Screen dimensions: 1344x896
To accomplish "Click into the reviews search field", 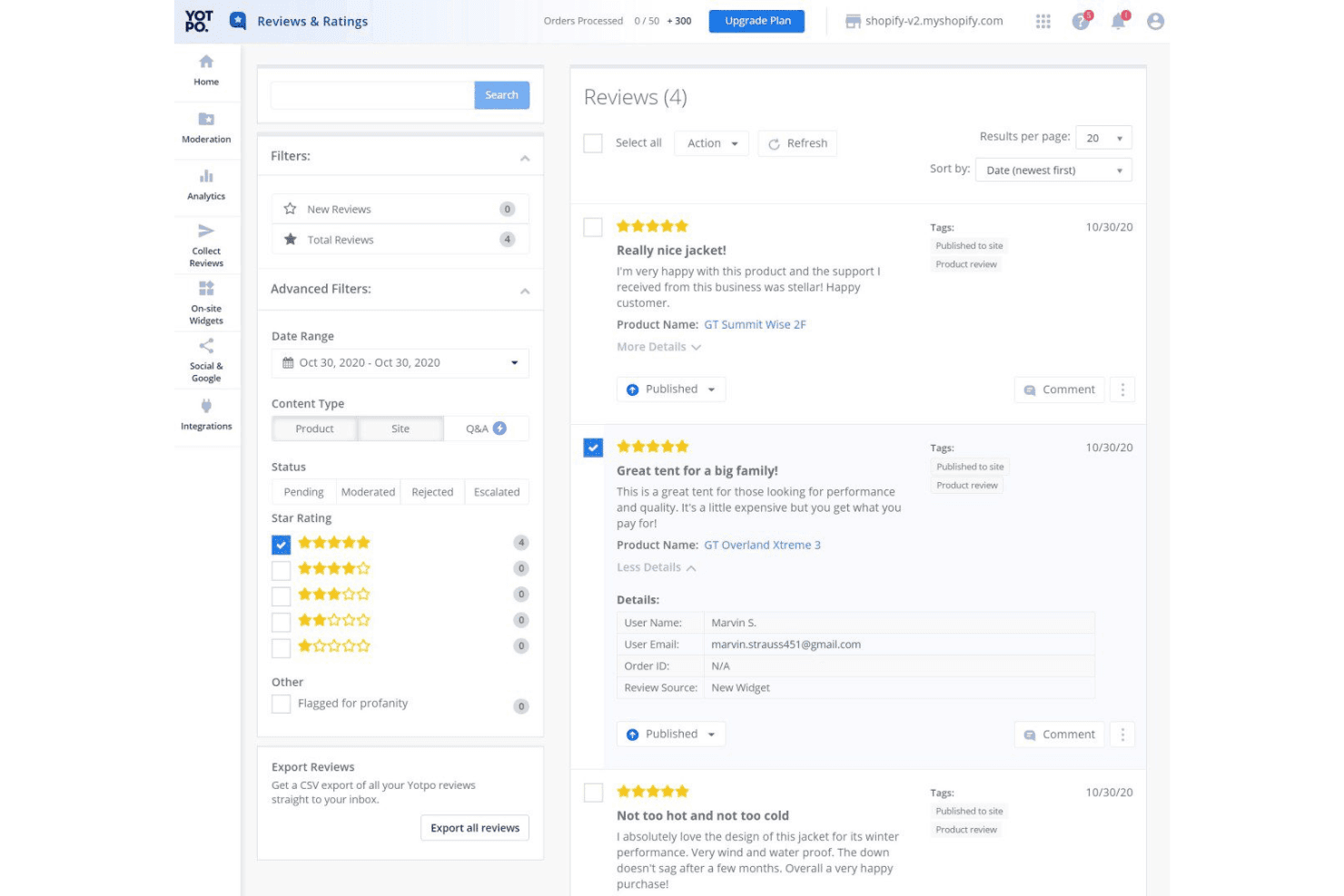I will [x=372, y=95].
